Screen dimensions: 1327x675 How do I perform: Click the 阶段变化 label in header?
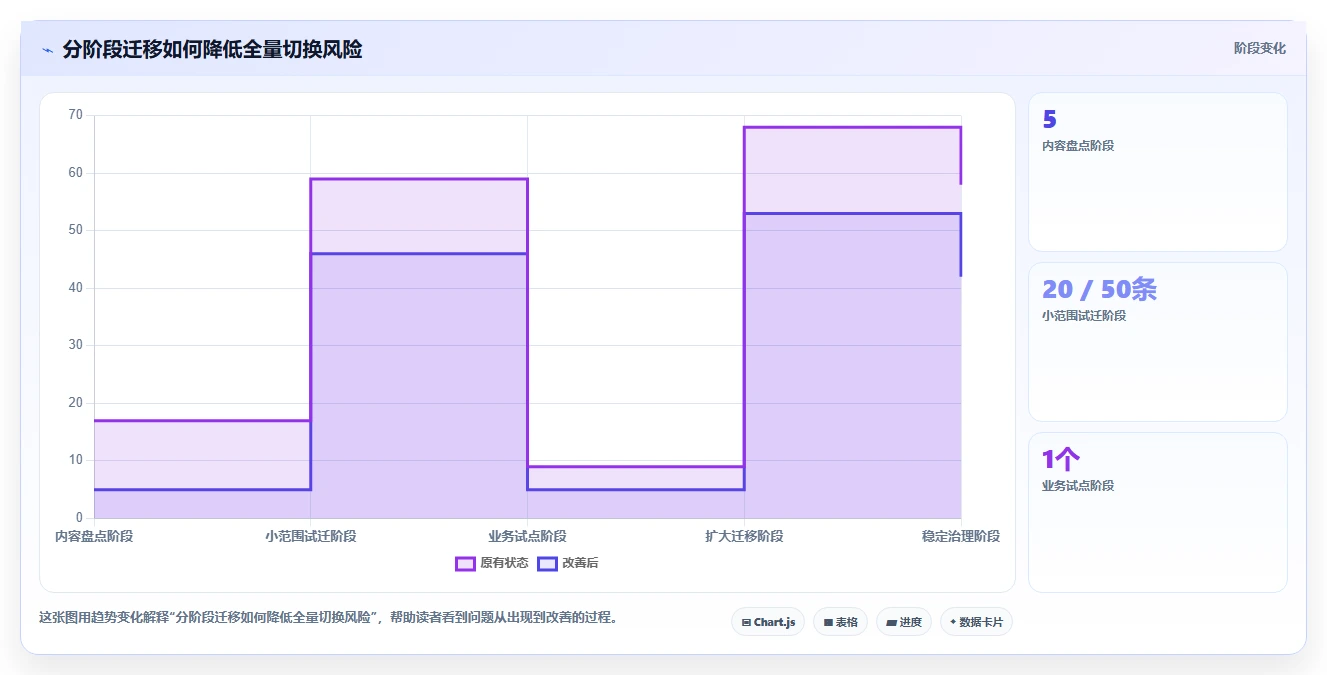click(x=1259, y=48)
